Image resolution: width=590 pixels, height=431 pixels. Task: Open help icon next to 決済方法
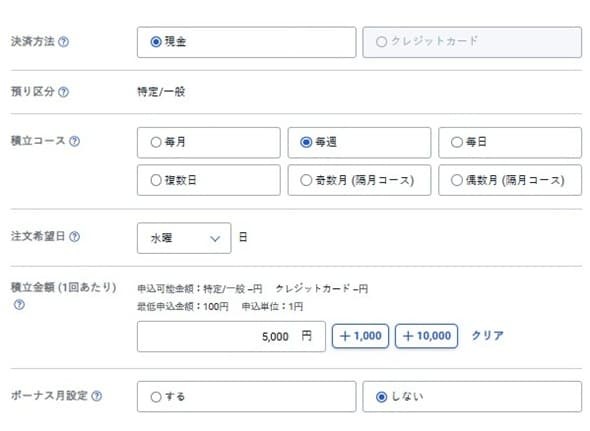64,42
